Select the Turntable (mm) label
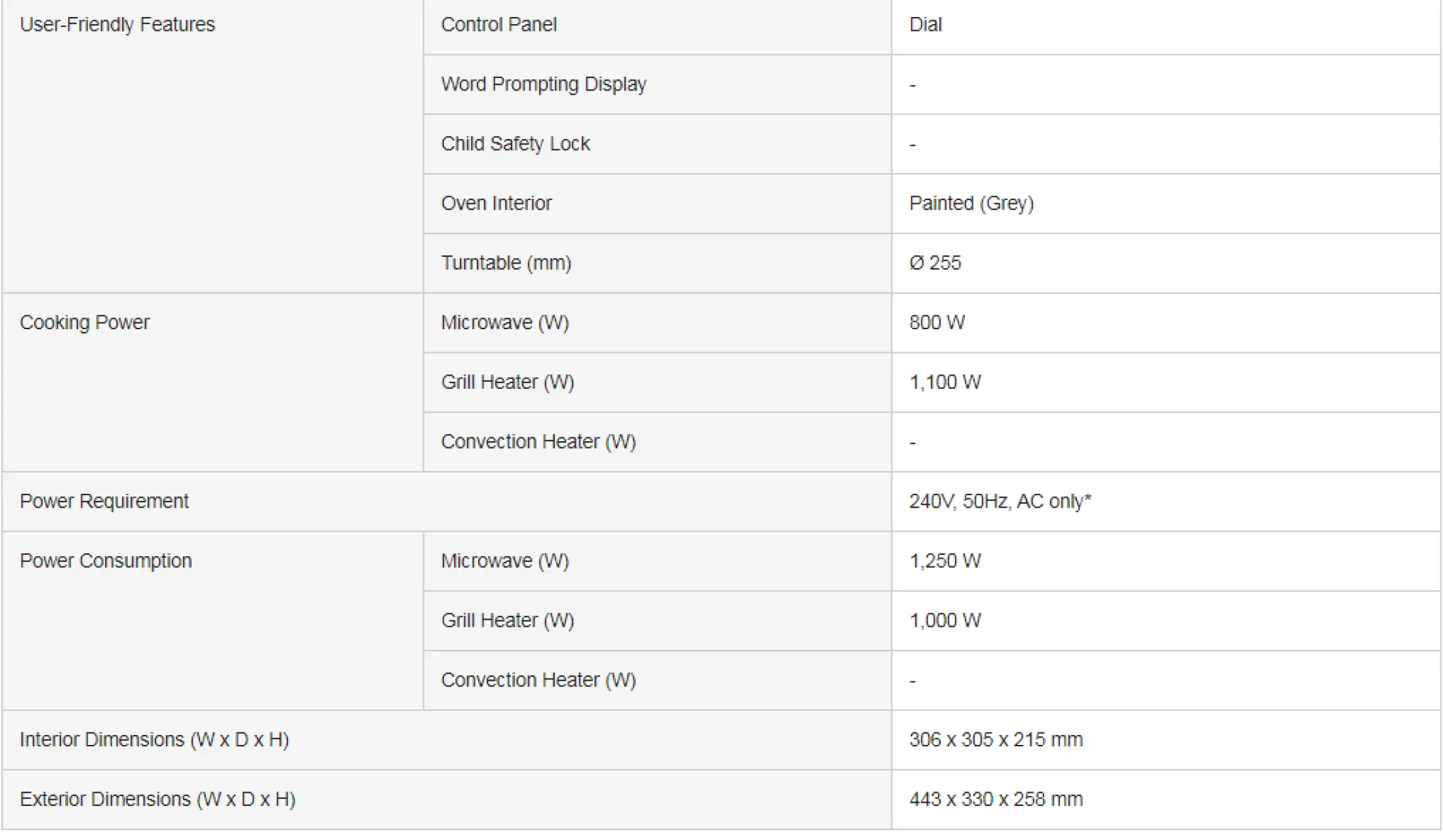The image size is (1443, 840). coord(506,263)
